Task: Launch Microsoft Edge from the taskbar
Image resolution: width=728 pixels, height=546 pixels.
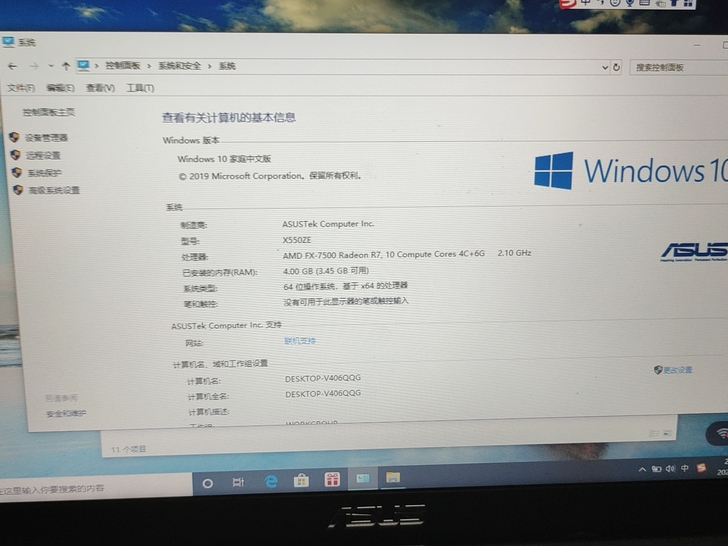Action: coord(270,481)
